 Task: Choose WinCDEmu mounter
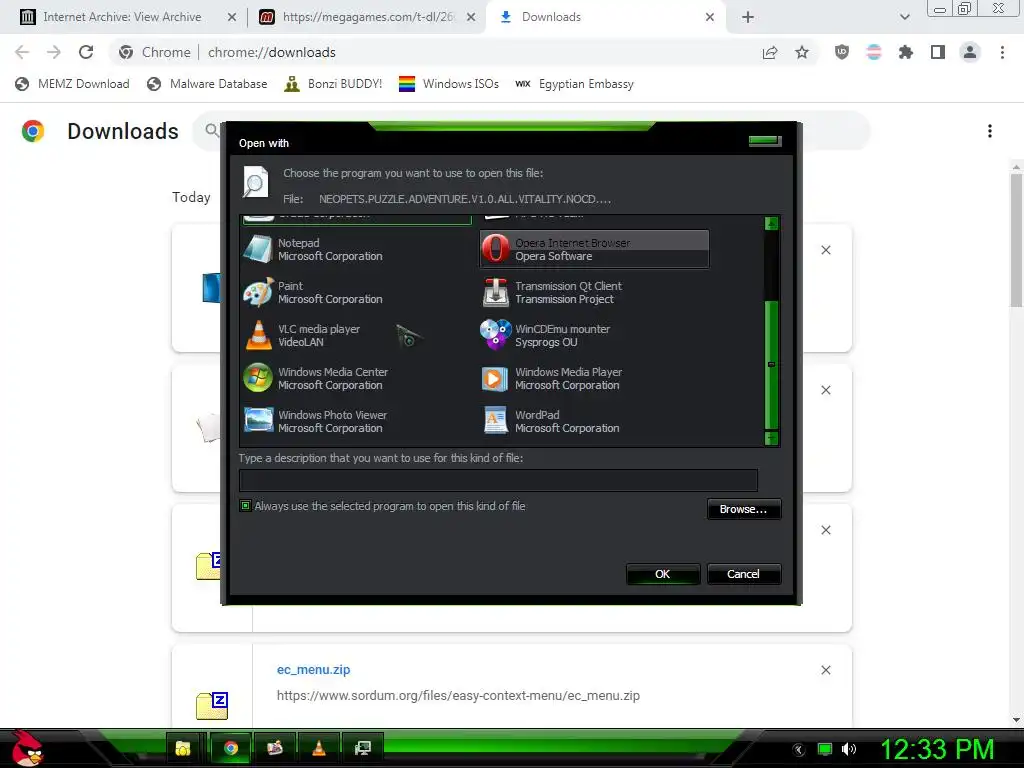[594, 335]
